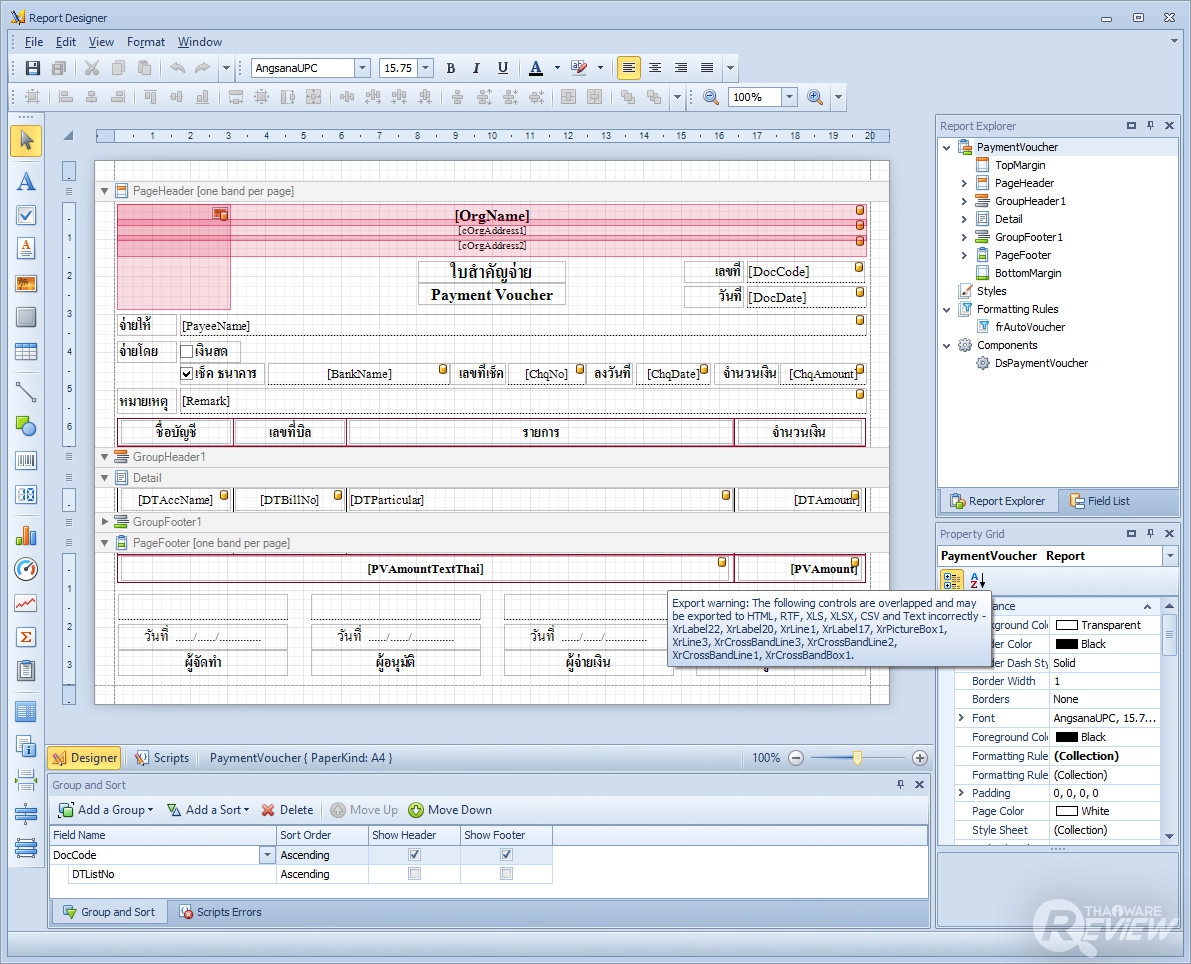Click the Zoom In magnifier icon
The width and height of the screenshot is (1191, 964).
point(815,97)
